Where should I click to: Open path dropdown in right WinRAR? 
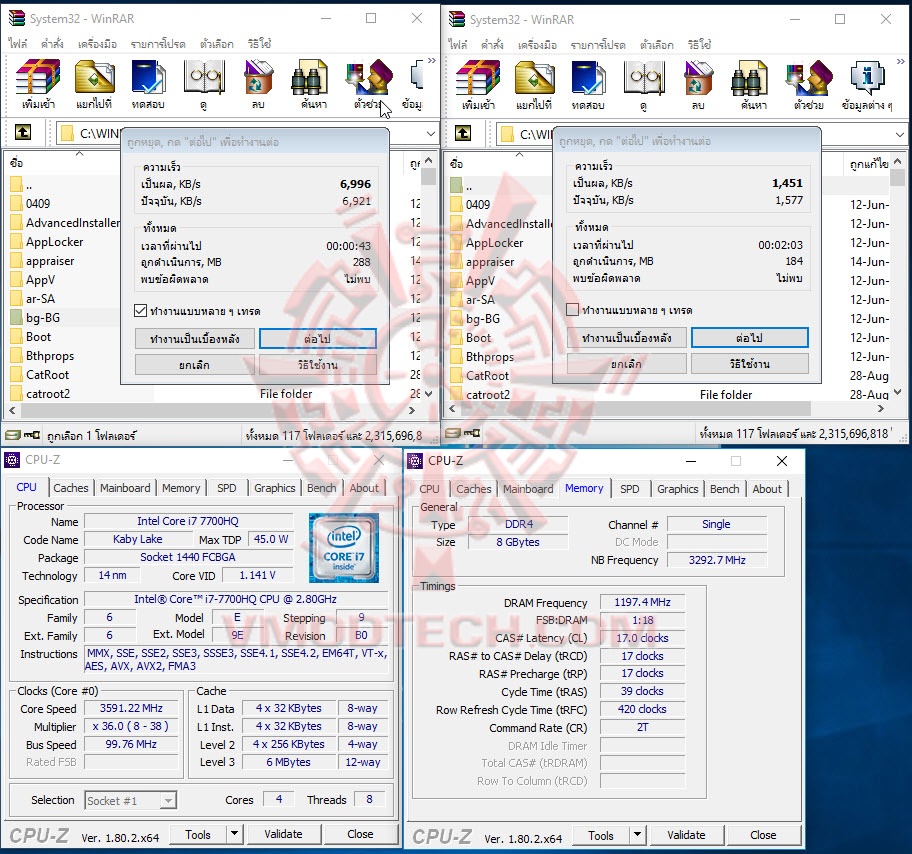pos(900,134)
